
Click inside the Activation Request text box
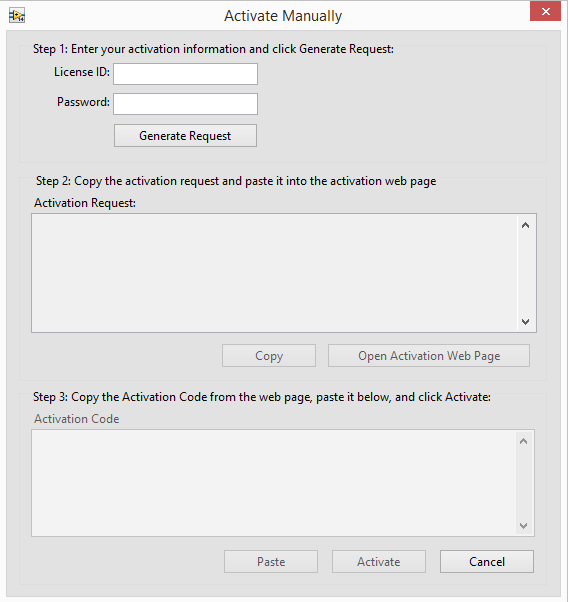click(x=275, y=273)
